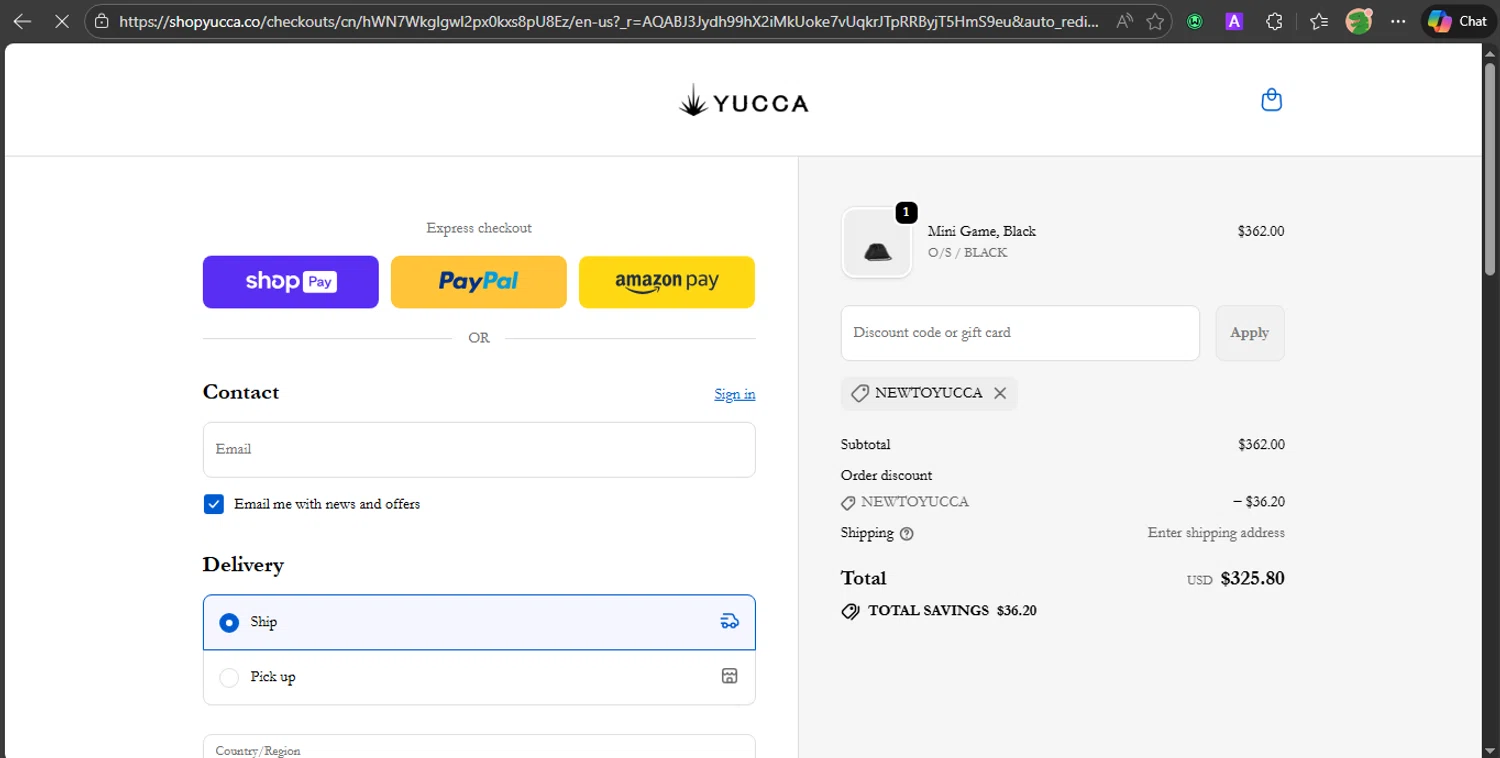Click the Contact section heading

point(241,392)
